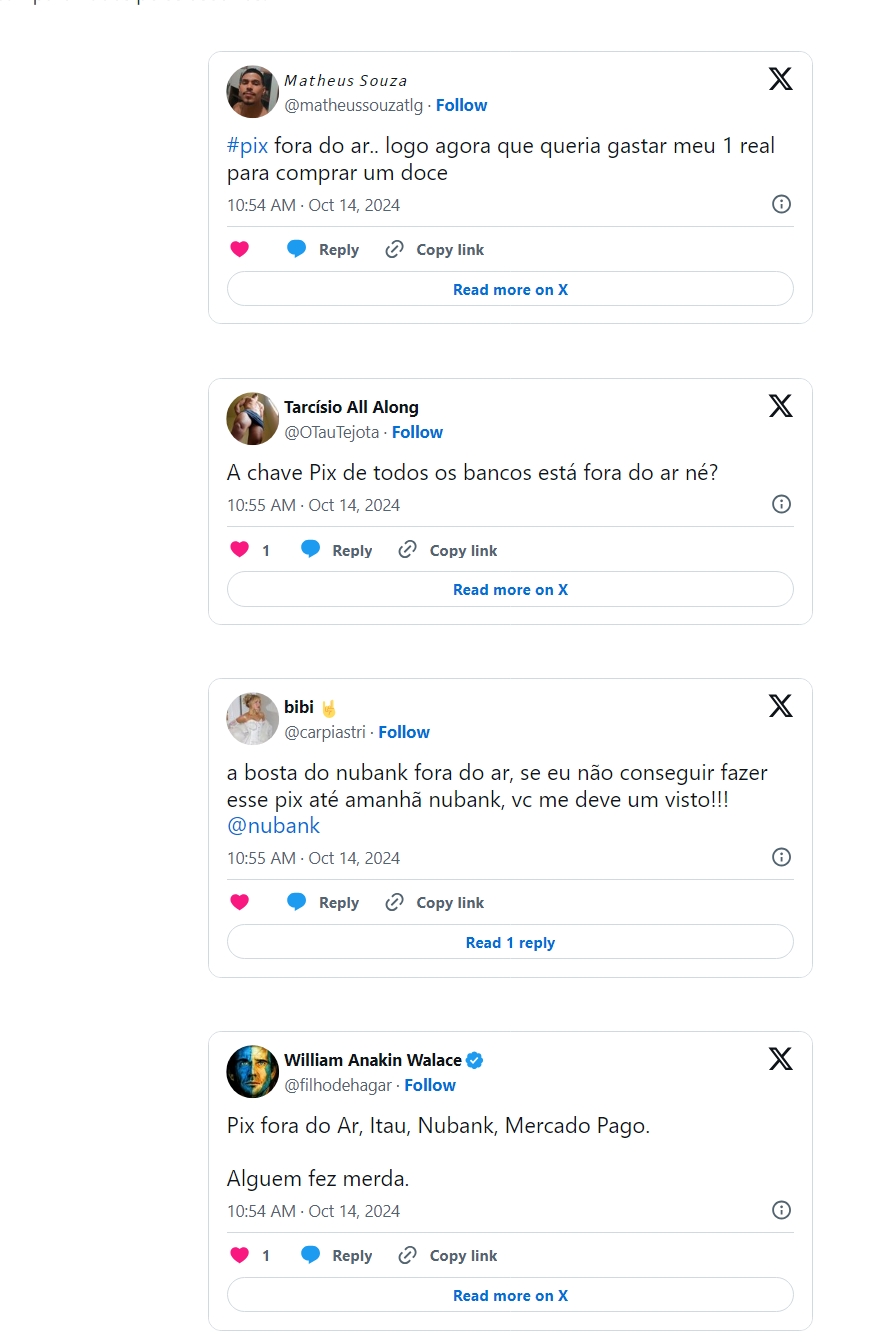
Task: Open the #pix hashtag link
Action: (247, 146)
